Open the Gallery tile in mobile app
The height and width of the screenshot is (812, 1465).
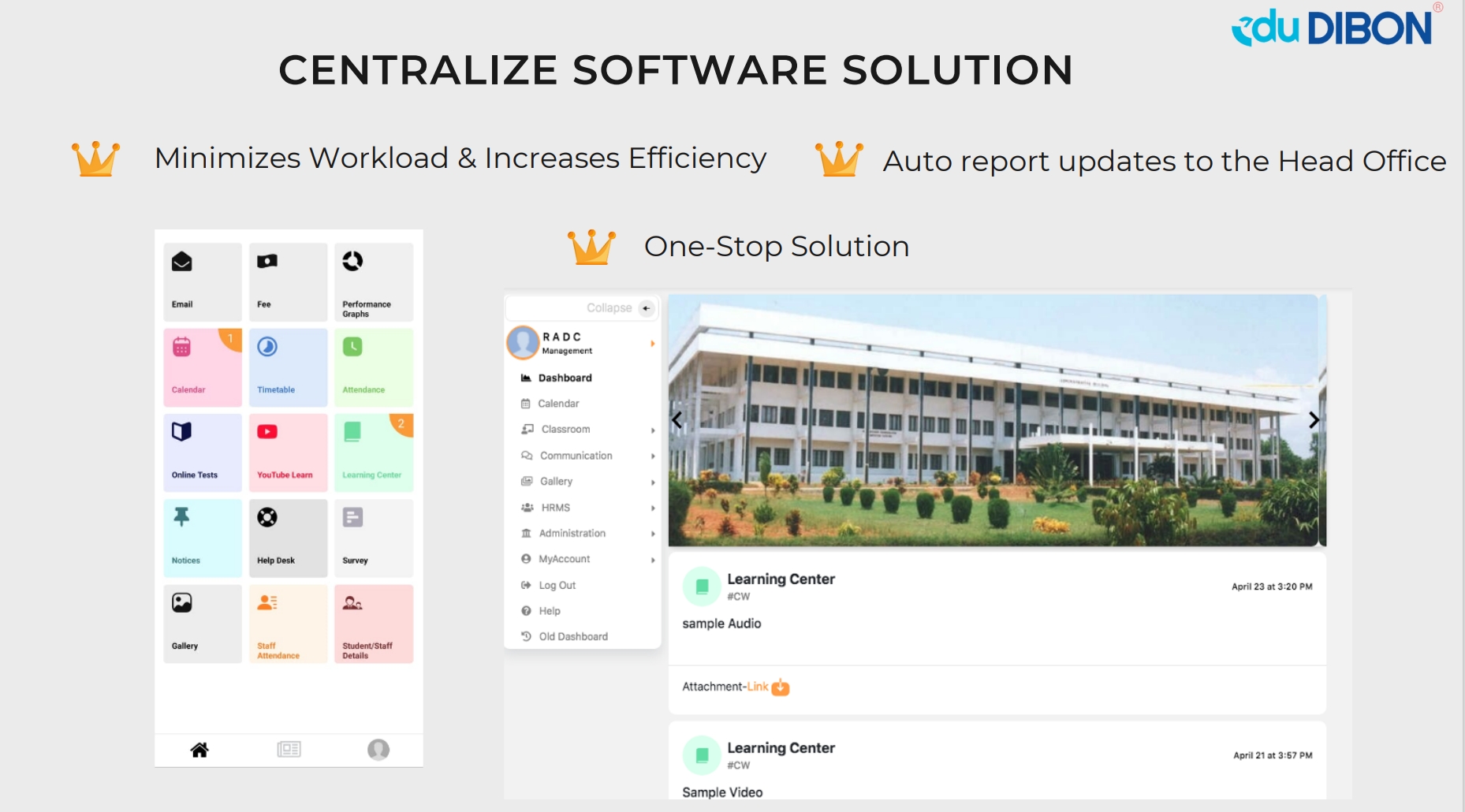[203, 624]
